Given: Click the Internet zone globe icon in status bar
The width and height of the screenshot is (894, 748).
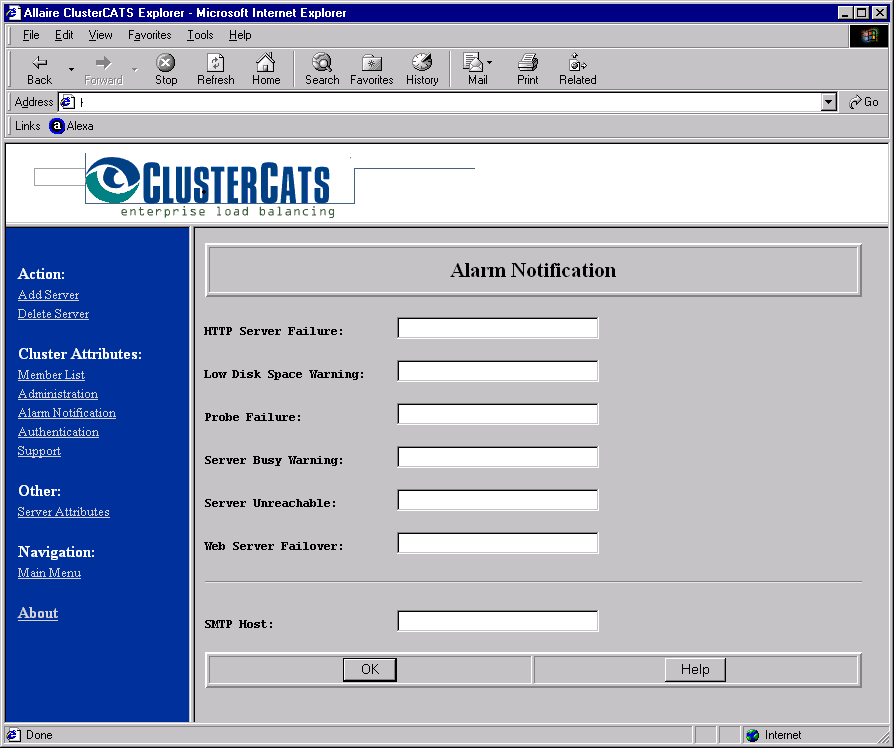Looking at the screenshot, I should click(x=753, y=735).
